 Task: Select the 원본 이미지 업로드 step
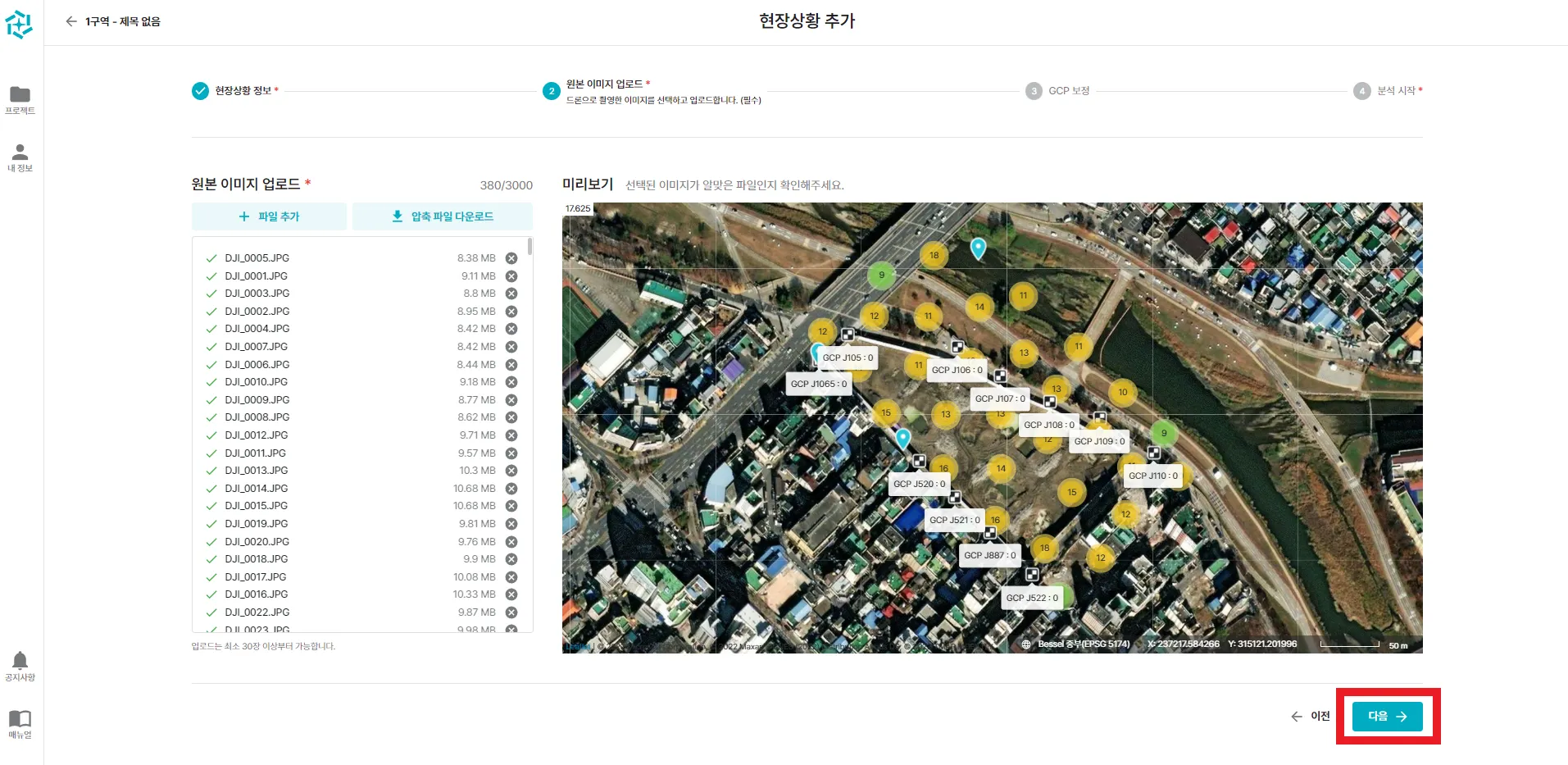pyautogui.click(x=652, y=91)
